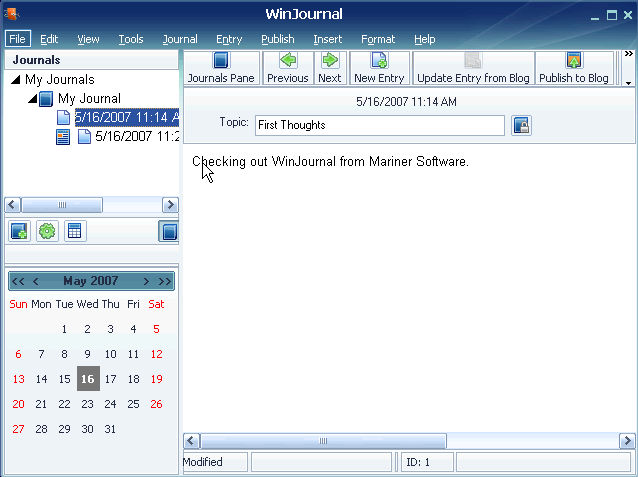Collapse the My Journal node
Image resolution: width=638 pixels, height=477 pixels.
tap(33, 98)
